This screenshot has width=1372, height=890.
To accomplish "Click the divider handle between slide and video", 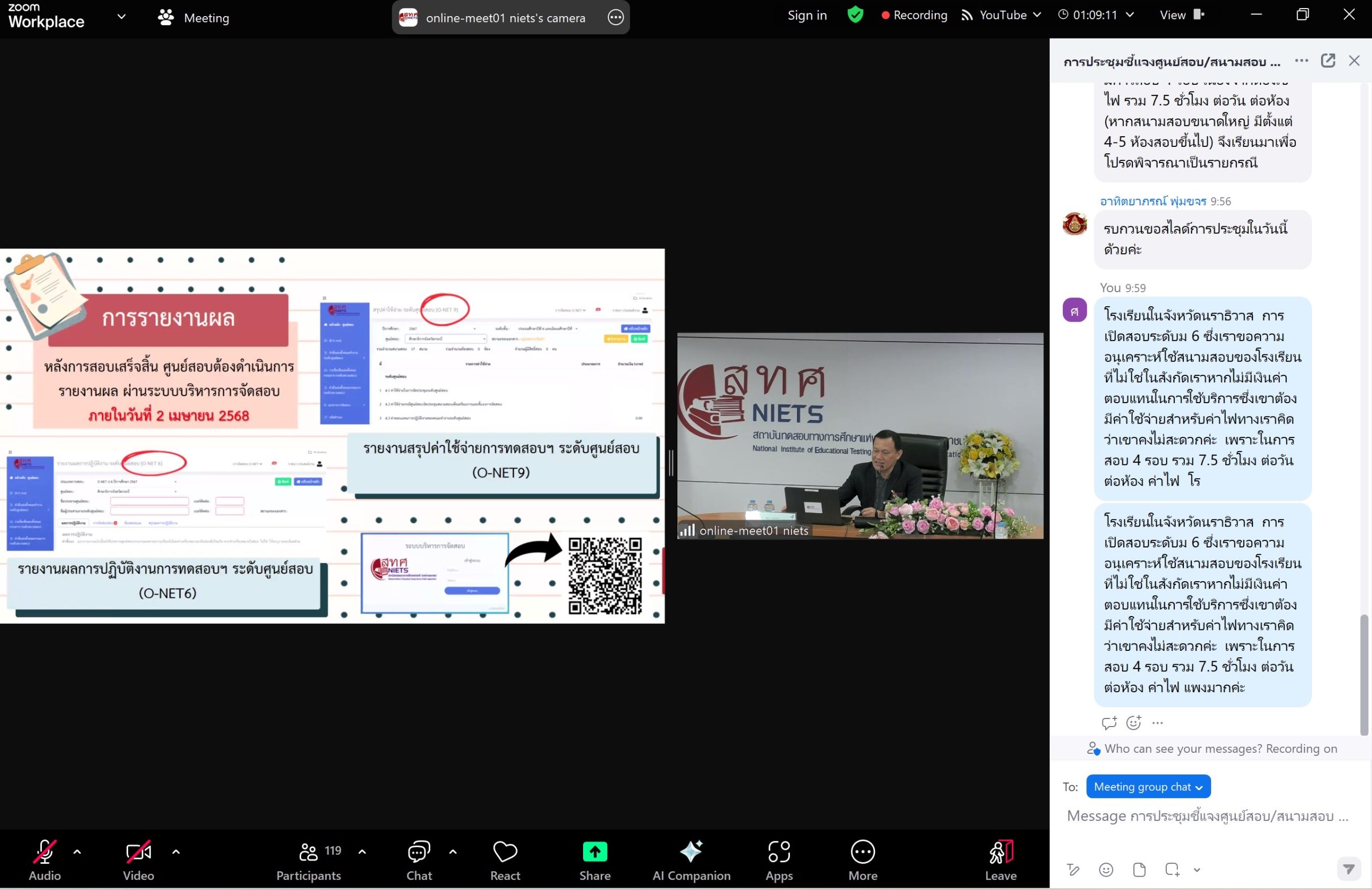I will (x=671, y=463).
